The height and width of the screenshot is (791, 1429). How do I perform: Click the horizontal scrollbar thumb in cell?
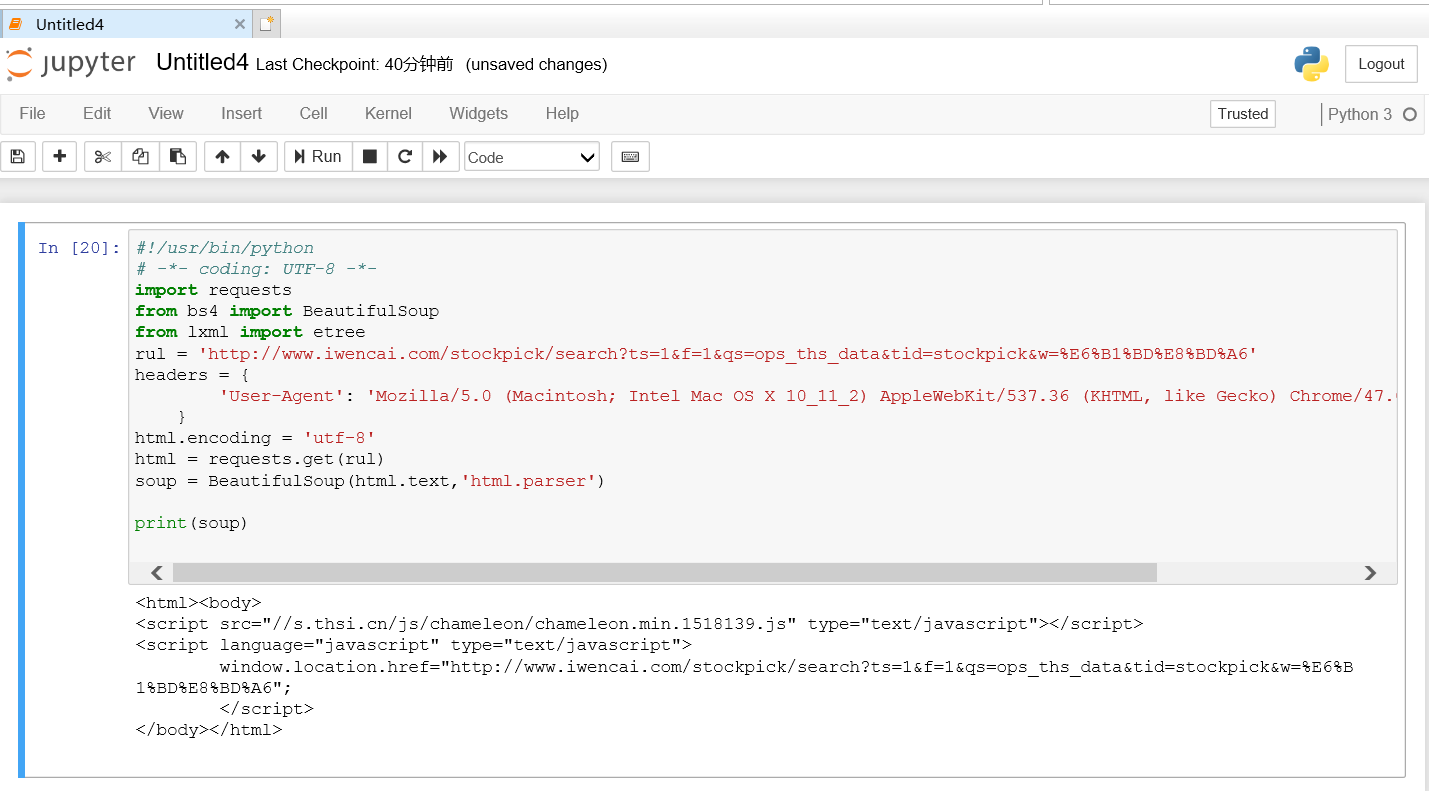(x=665, y=573)
